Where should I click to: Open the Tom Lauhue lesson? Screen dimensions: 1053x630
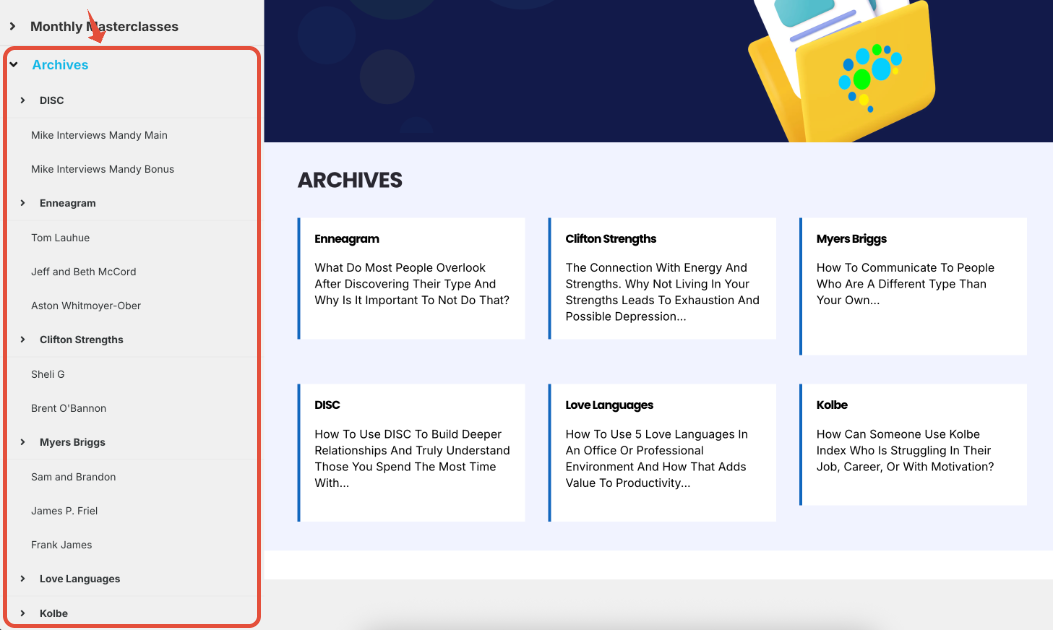pos(60,237)
